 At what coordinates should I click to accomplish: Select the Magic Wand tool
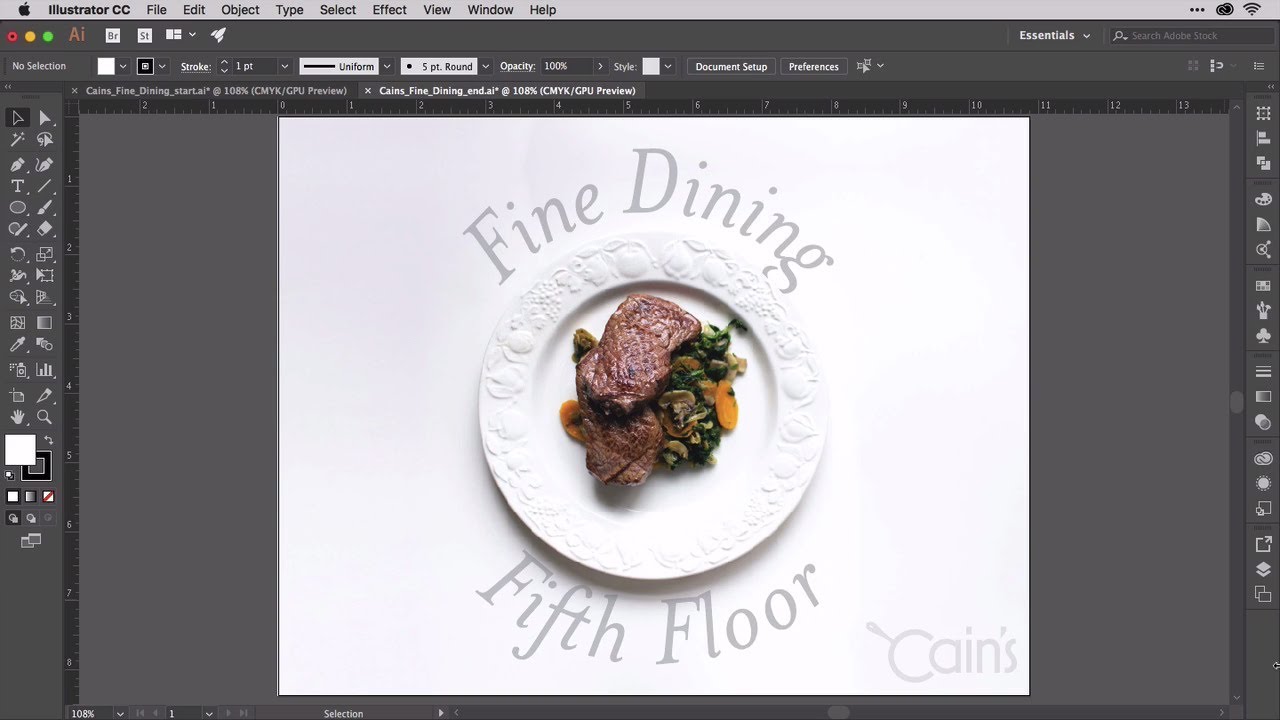[17, 141]
